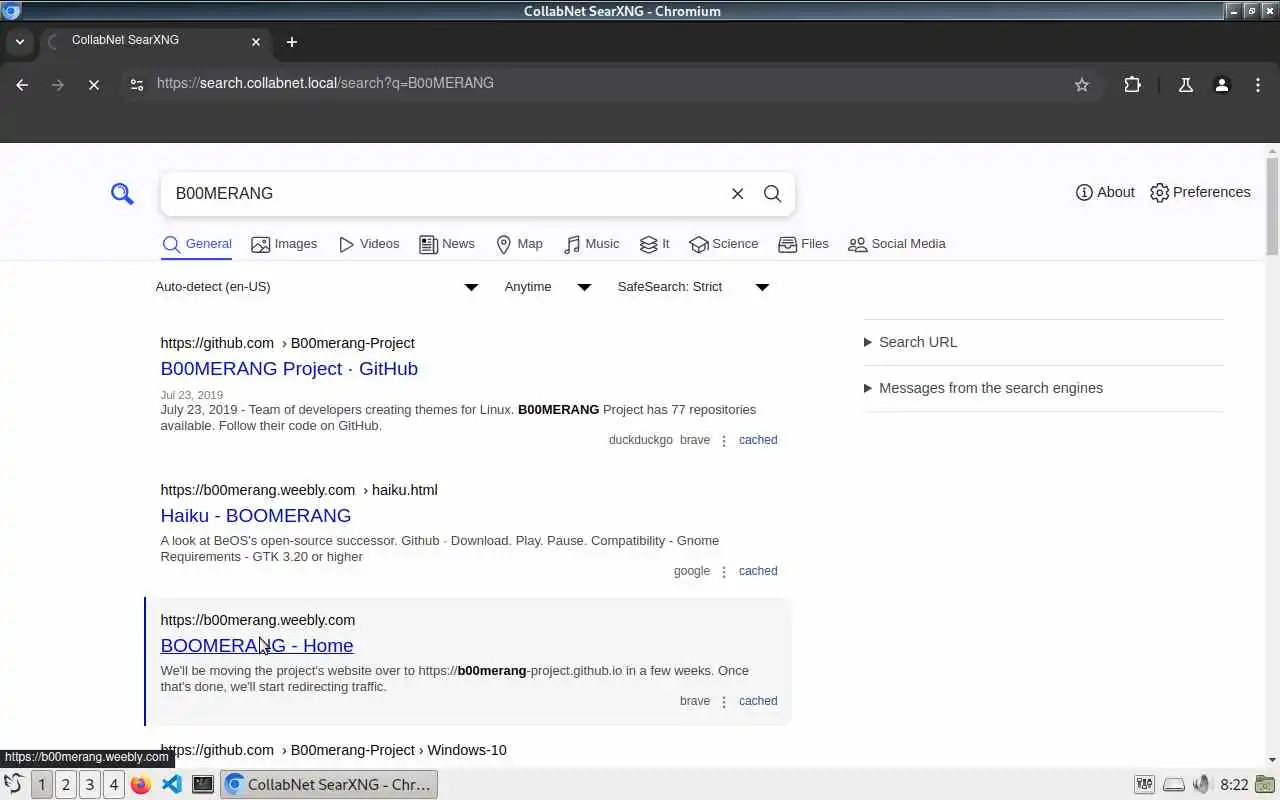Open the more-options dots for Haiku result
This screenshot has width=1280, height=800.
tap(724, 572)
